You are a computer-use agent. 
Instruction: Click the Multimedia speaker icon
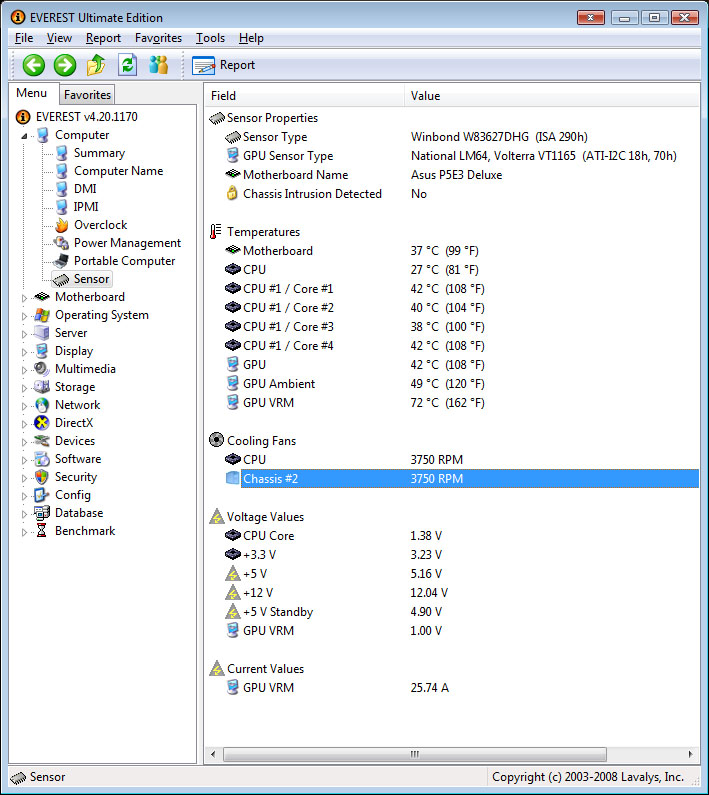point(42,369)
